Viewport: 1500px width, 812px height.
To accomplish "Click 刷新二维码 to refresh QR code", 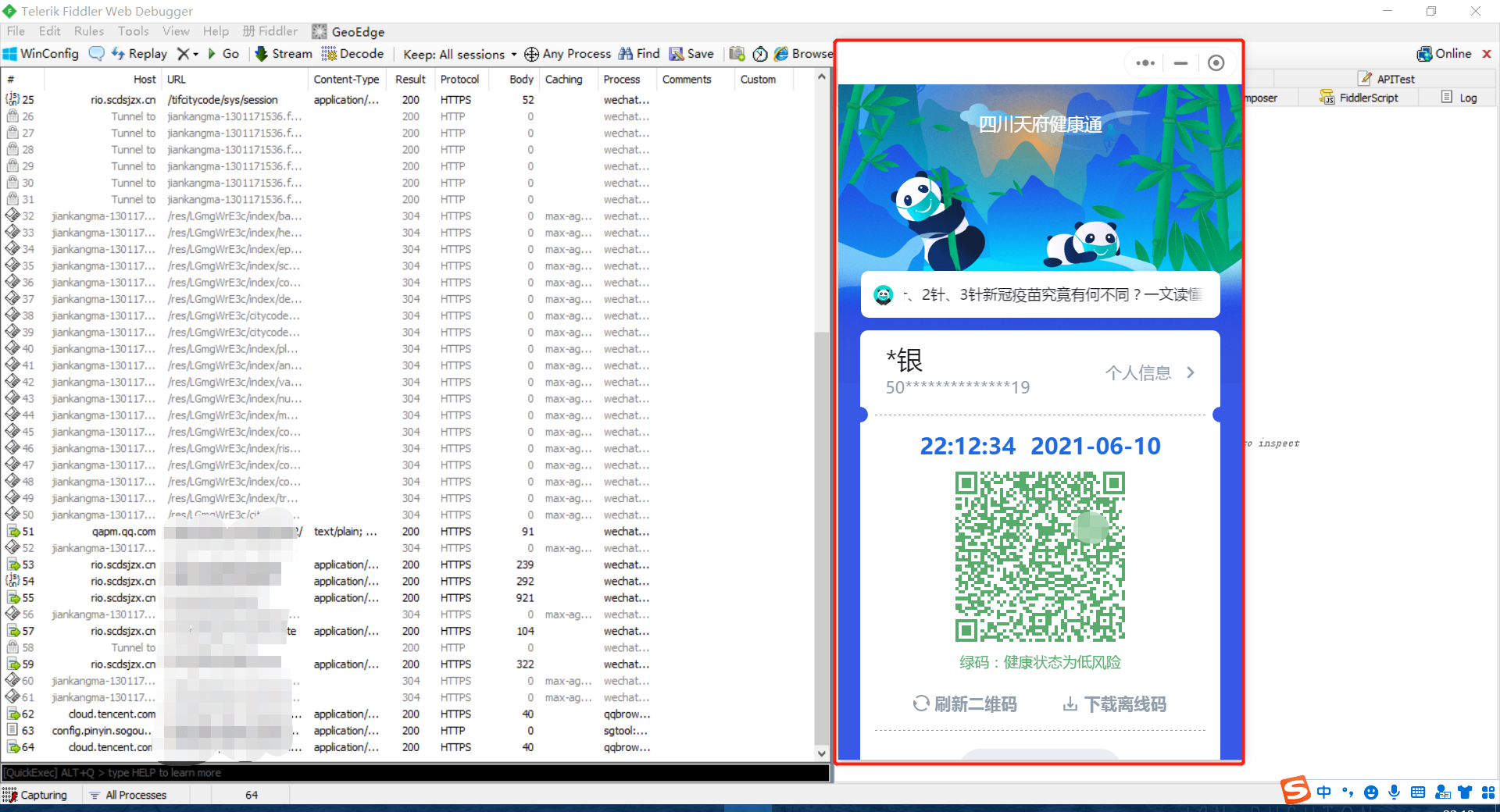I will 966,704.
